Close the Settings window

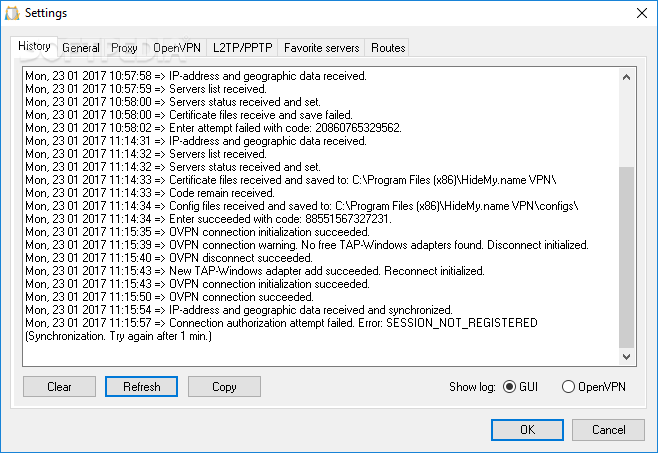point(642,13)
